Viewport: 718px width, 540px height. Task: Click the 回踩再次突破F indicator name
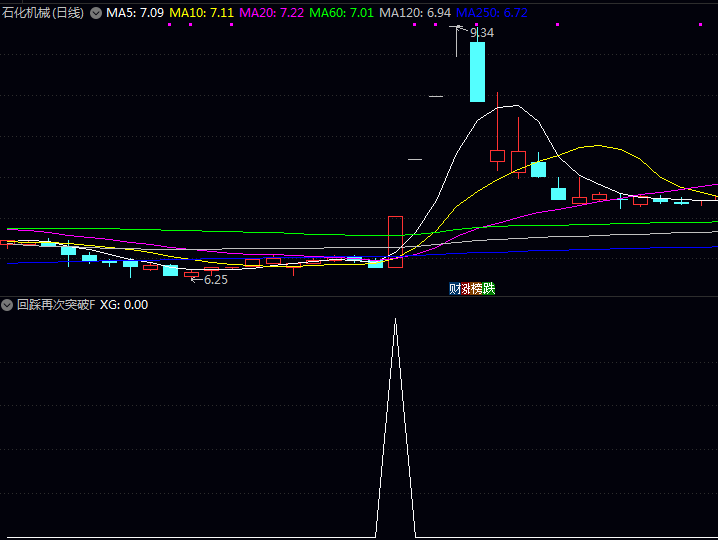[56, 305]
